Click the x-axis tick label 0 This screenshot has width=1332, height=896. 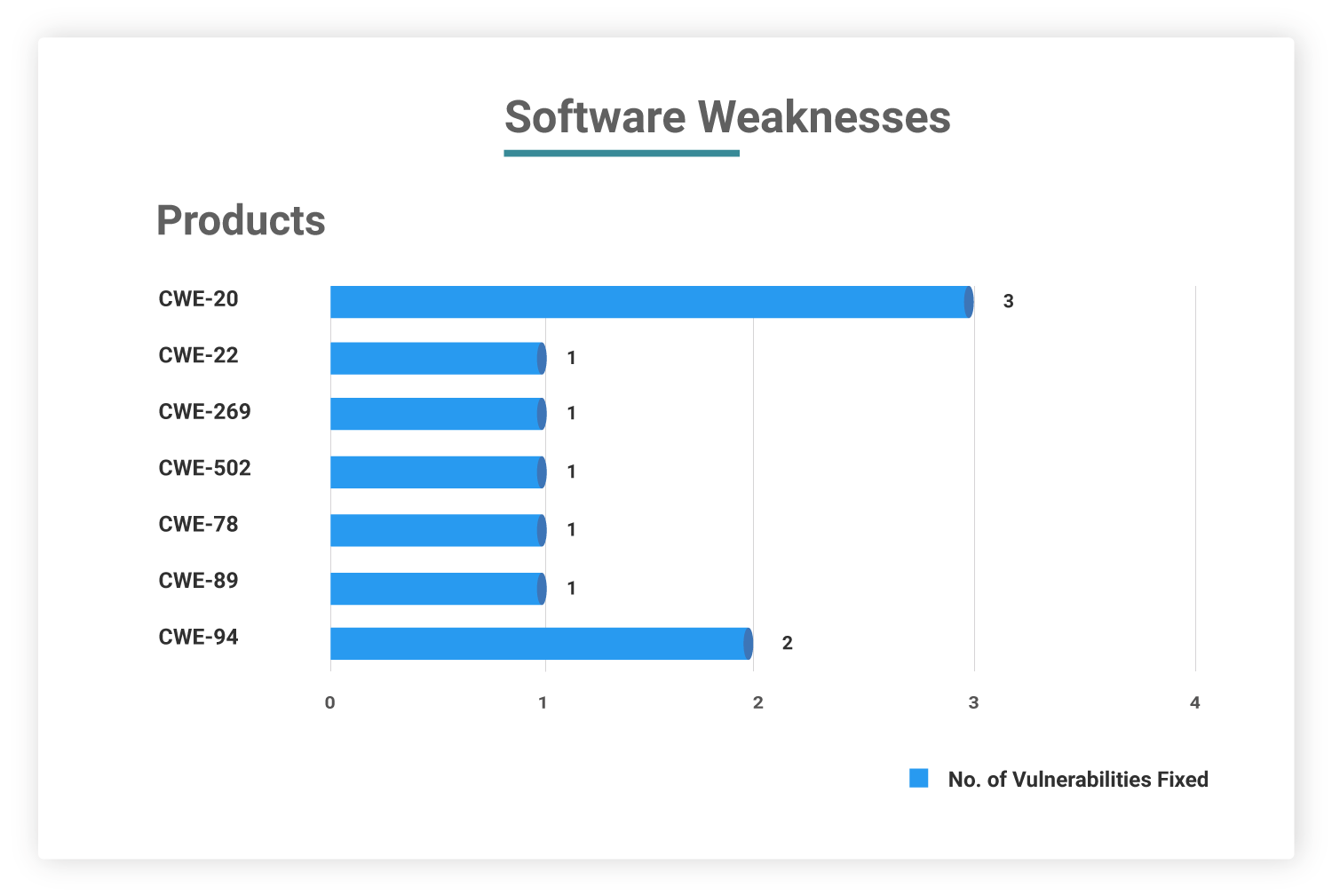click(x=330, y=702)
